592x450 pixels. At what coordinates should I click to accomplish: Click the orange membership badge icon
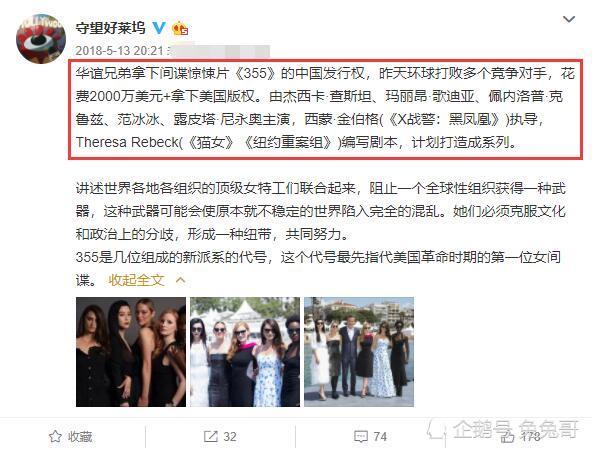[x=180, y=28]
